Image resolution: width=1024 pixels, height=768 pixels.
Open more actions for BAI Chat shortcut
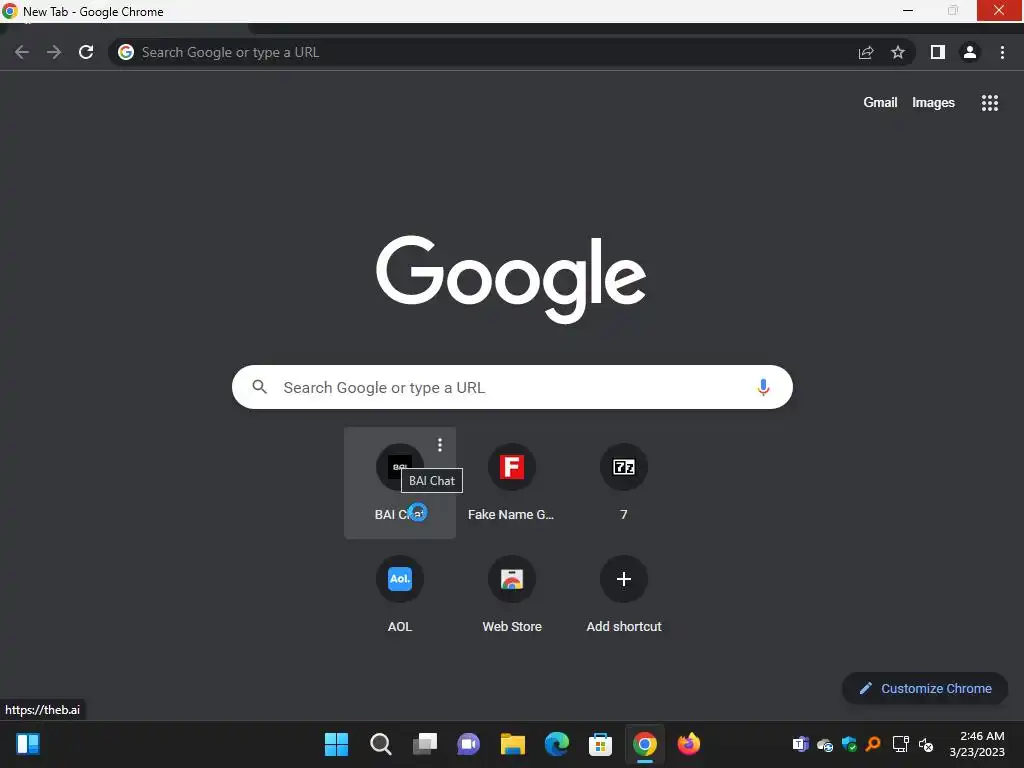coord(440,445)
